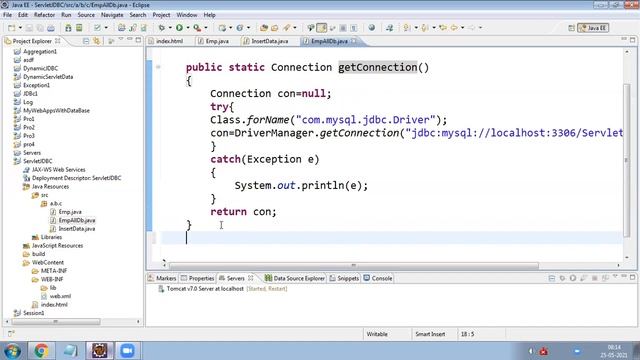The height and width of the screenshot is (360, 640).
Task: Switch to the InsertData.java editor tab
Action: tap(266, 41)
